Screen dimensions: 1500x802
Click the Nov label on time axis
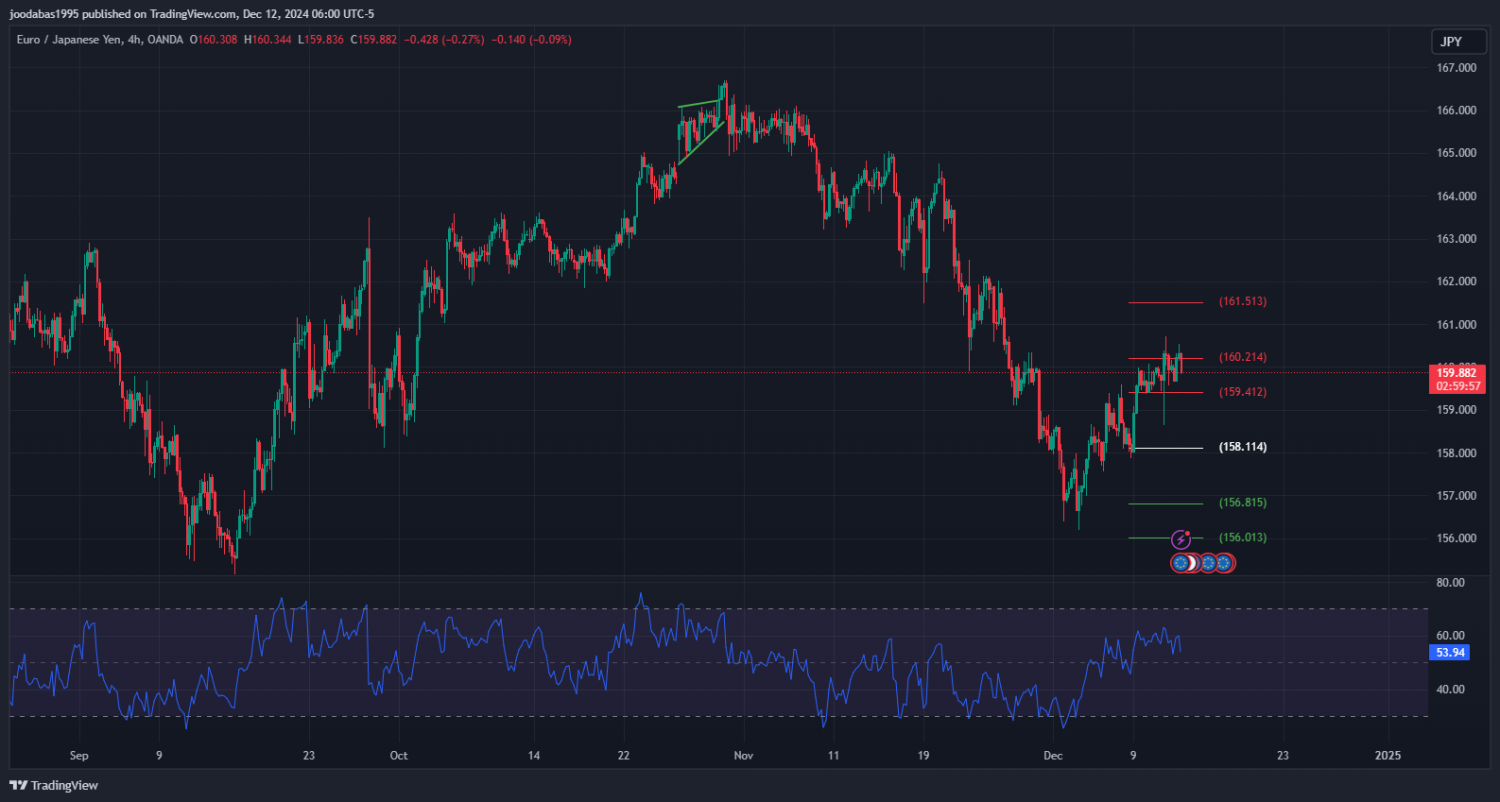coord(741,755)
